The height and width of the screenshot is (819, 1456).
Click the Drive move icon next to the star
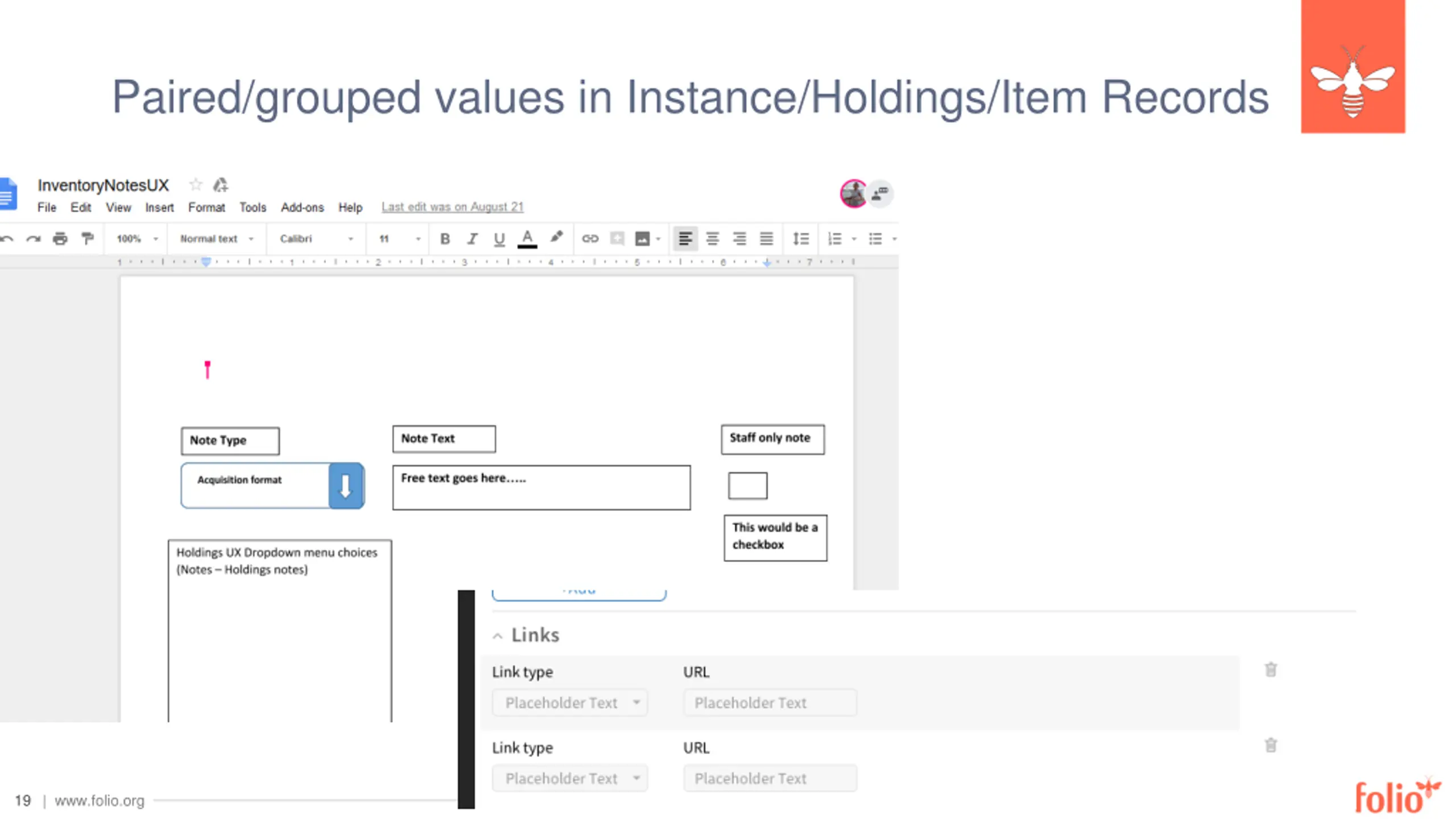[221, 184]
